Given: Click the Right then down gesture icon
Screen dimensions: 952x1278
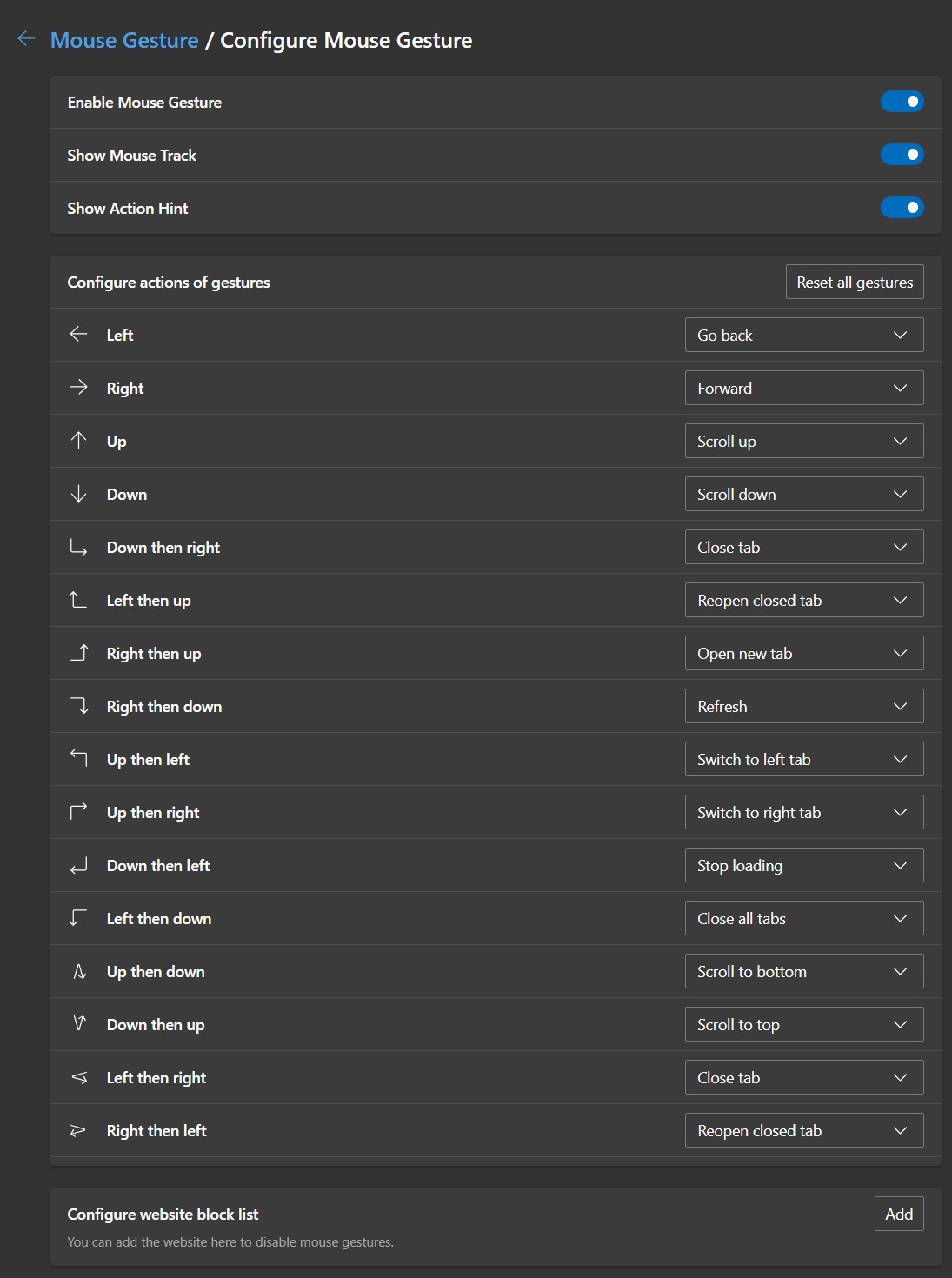Looking at the screenshot, I should (x=79, y=706).
